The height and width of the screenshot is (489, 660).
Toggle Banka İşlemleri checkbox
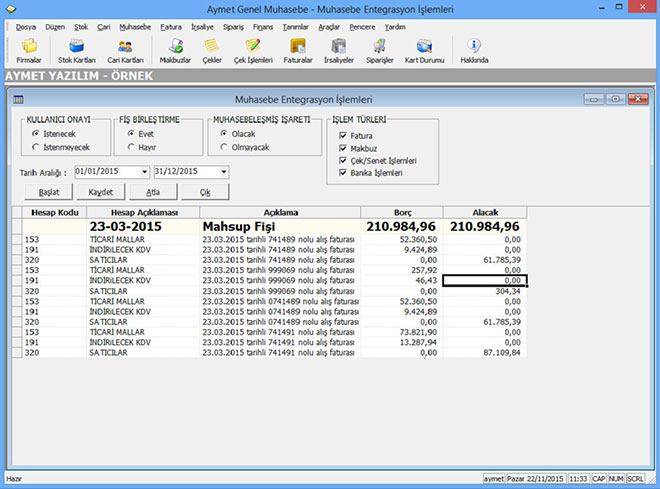(x=343, y=173)
